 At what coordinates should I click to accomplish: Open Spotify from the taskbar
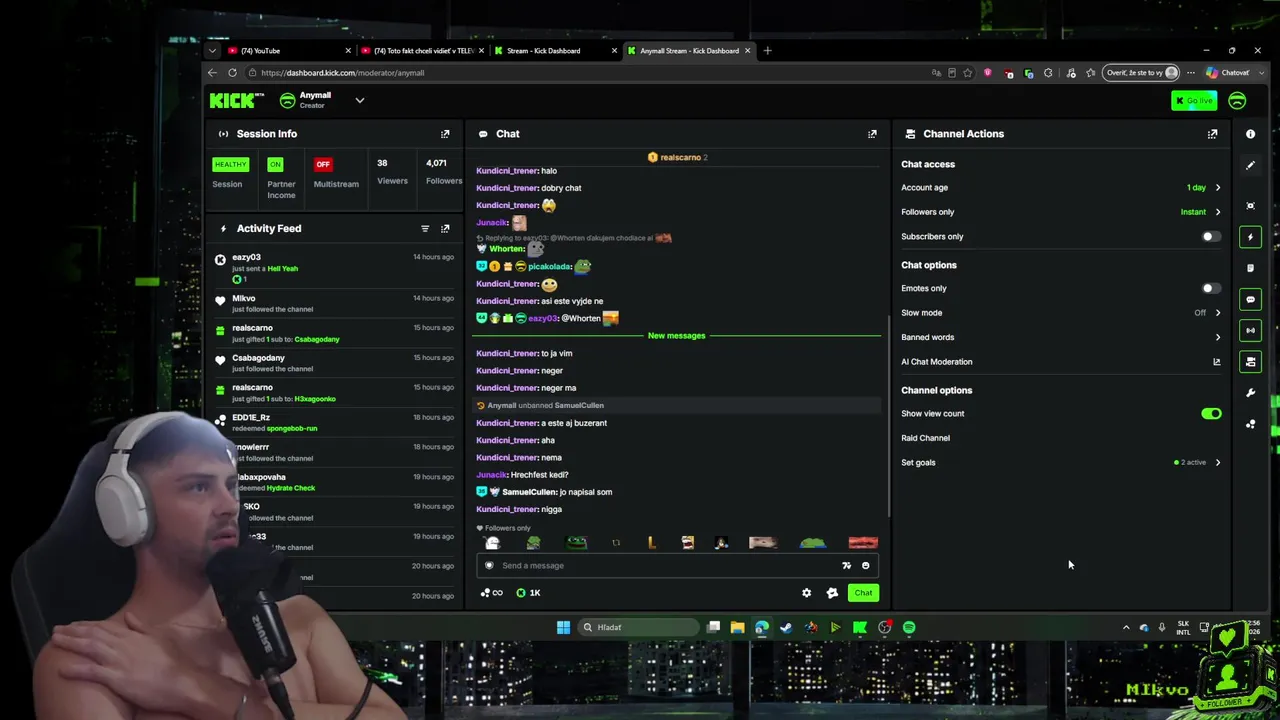click(909, 628)
